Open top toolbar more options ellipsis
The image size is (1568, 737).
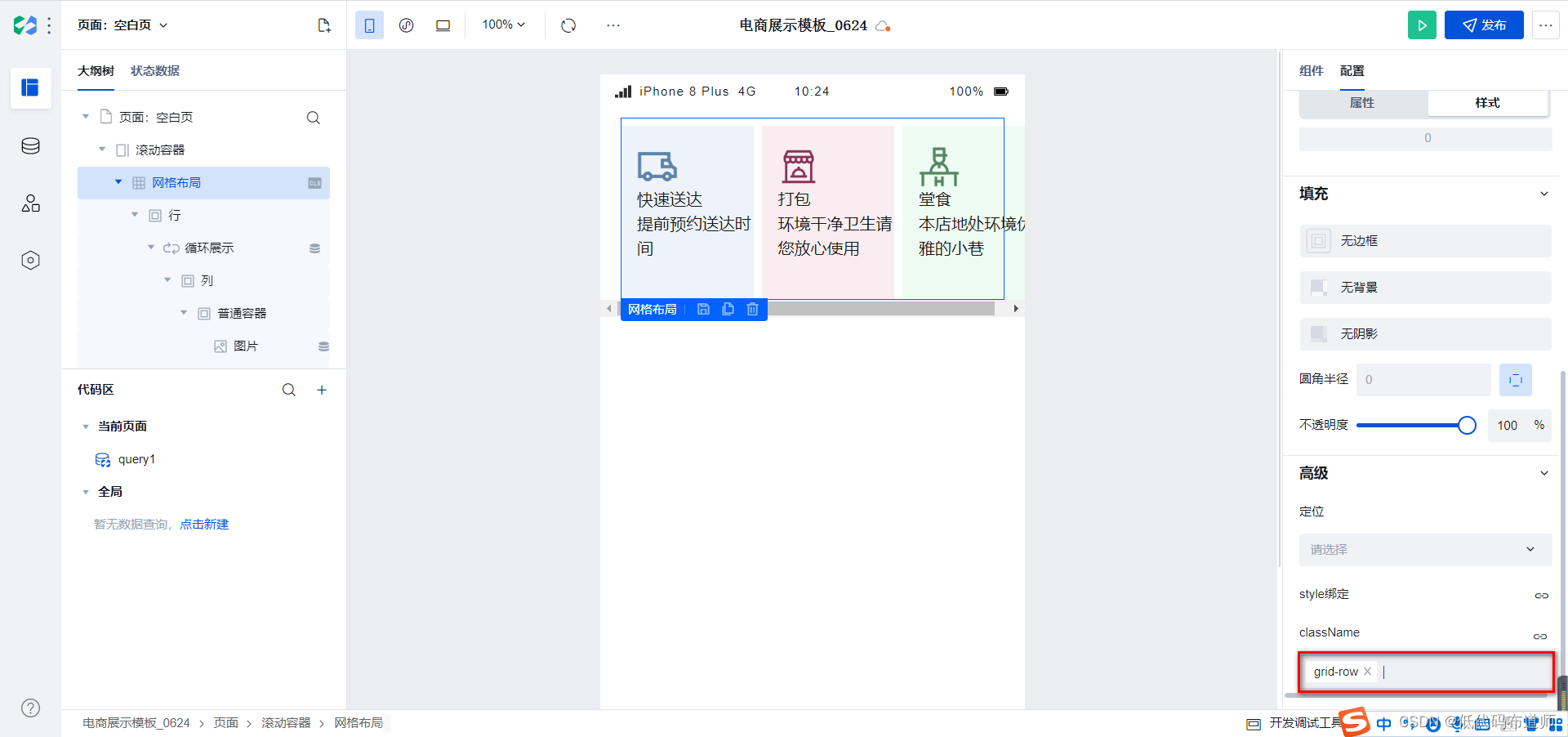613,25
